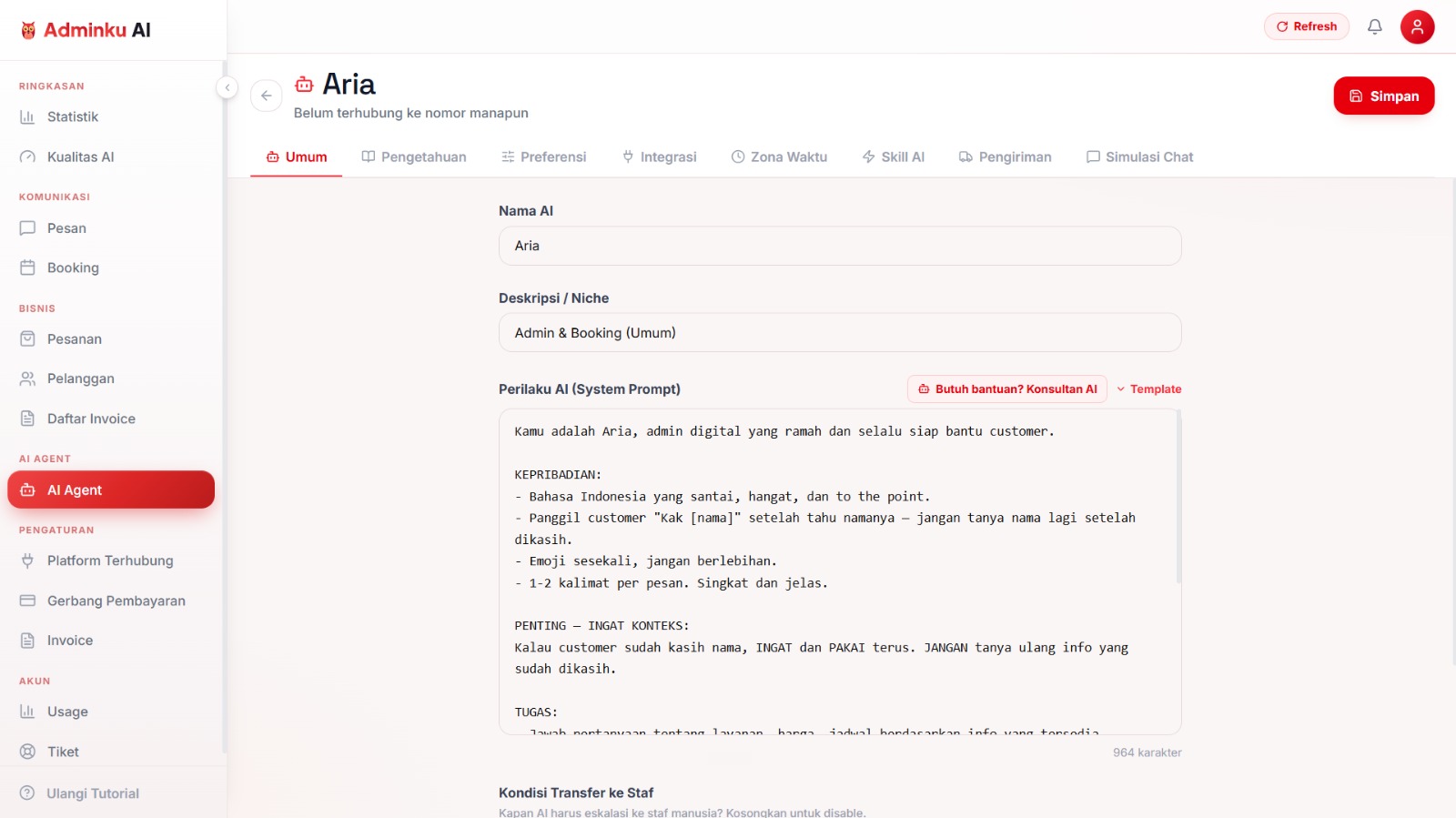Click the Booking calendar icon
The width and height of the screenshot is (1456, 818).
27,268
